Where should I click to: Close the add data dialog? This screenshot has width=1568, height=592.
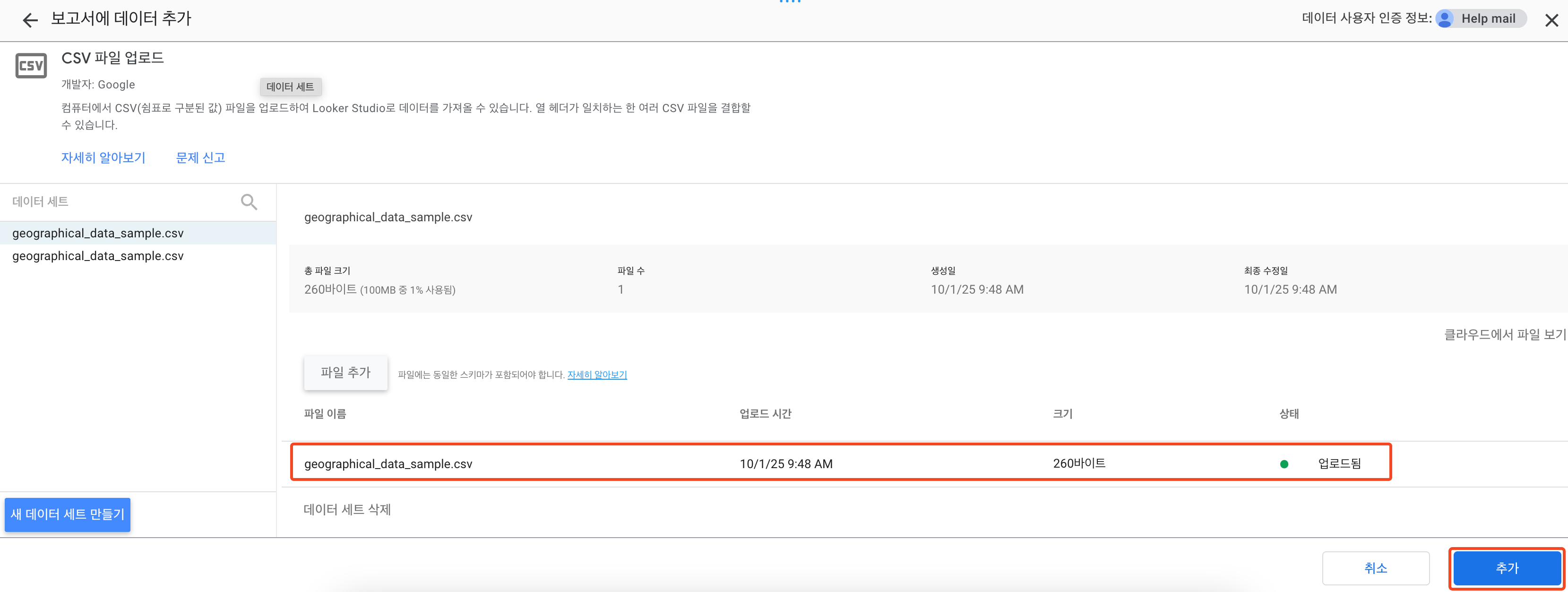coord(1551,20)
